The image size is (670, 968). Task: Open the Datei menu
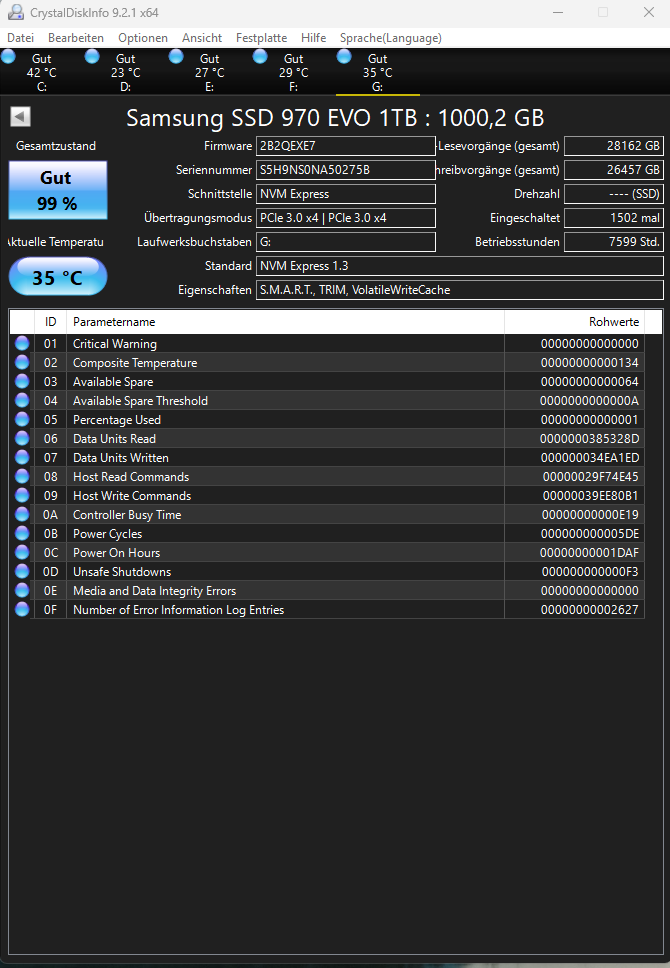[x=20, y=38]
